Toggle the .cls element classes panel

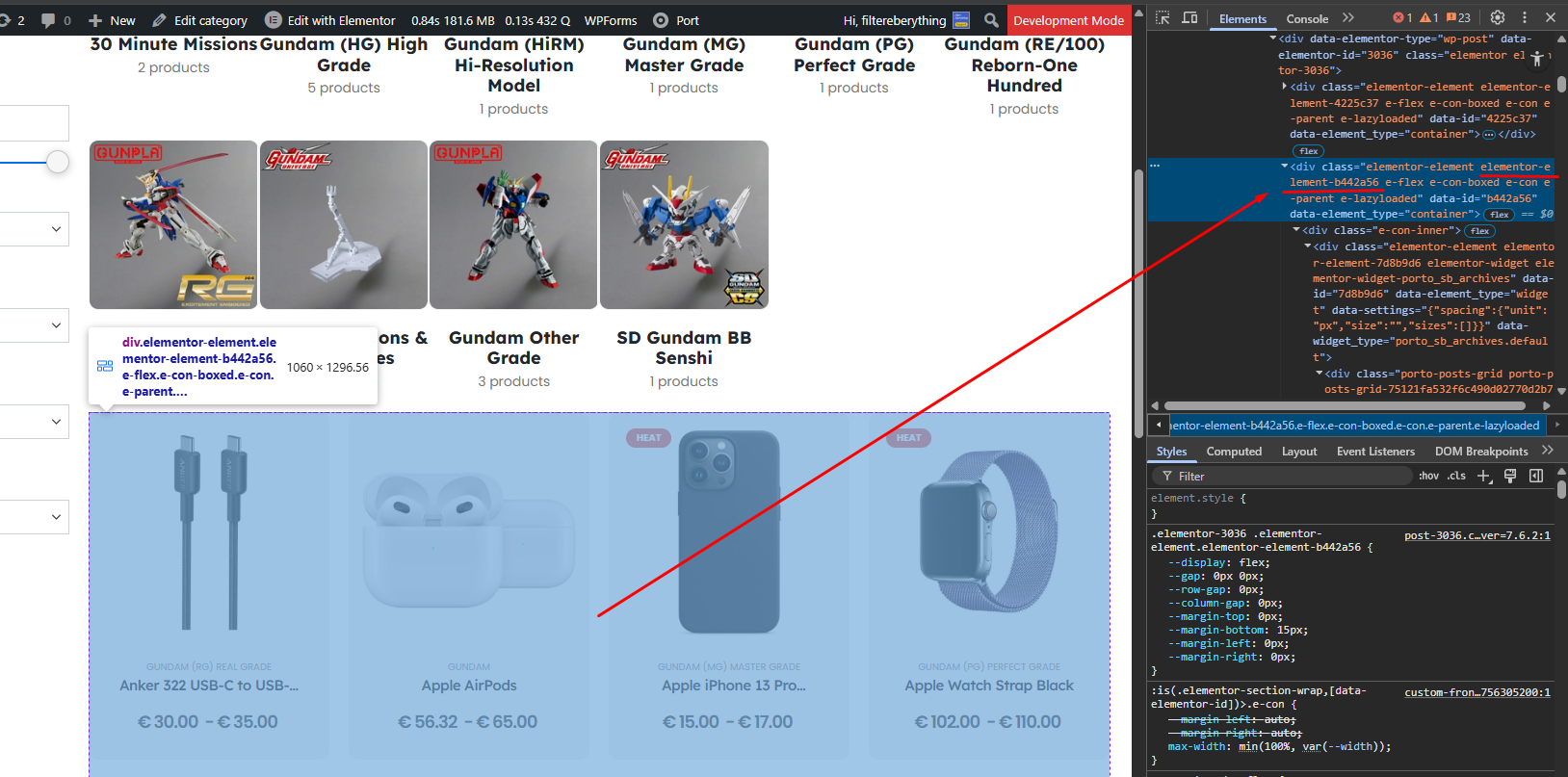click(1456, 476)
